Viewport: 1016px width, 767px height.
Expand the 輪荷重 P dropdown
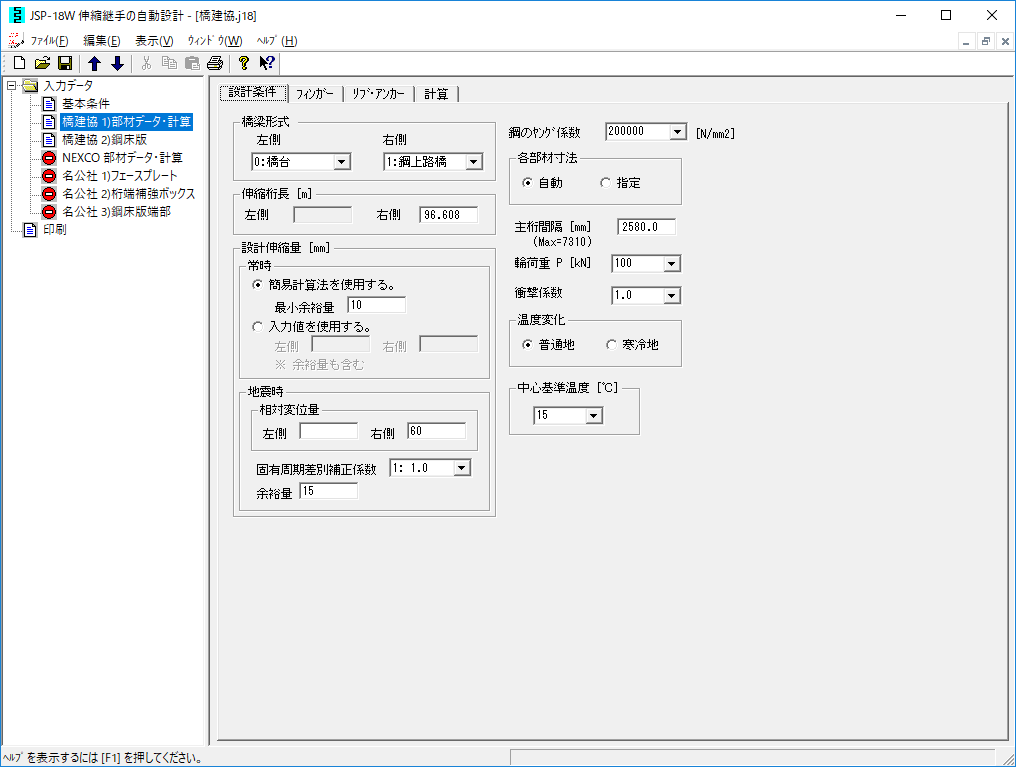pos(671,264)
